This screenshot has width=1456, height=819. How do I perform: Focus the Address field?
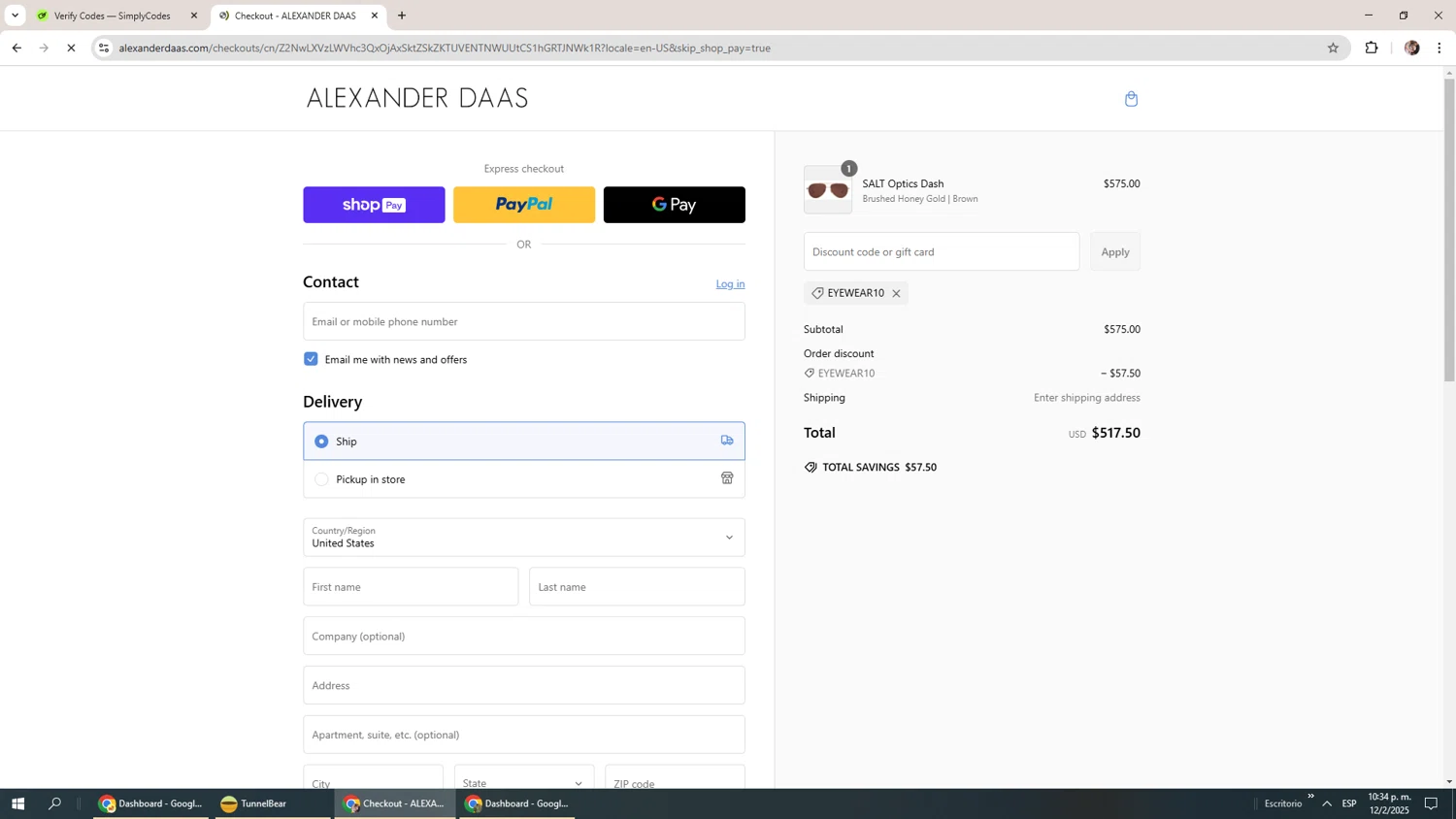pyautogui.click(x=524, y=685)
